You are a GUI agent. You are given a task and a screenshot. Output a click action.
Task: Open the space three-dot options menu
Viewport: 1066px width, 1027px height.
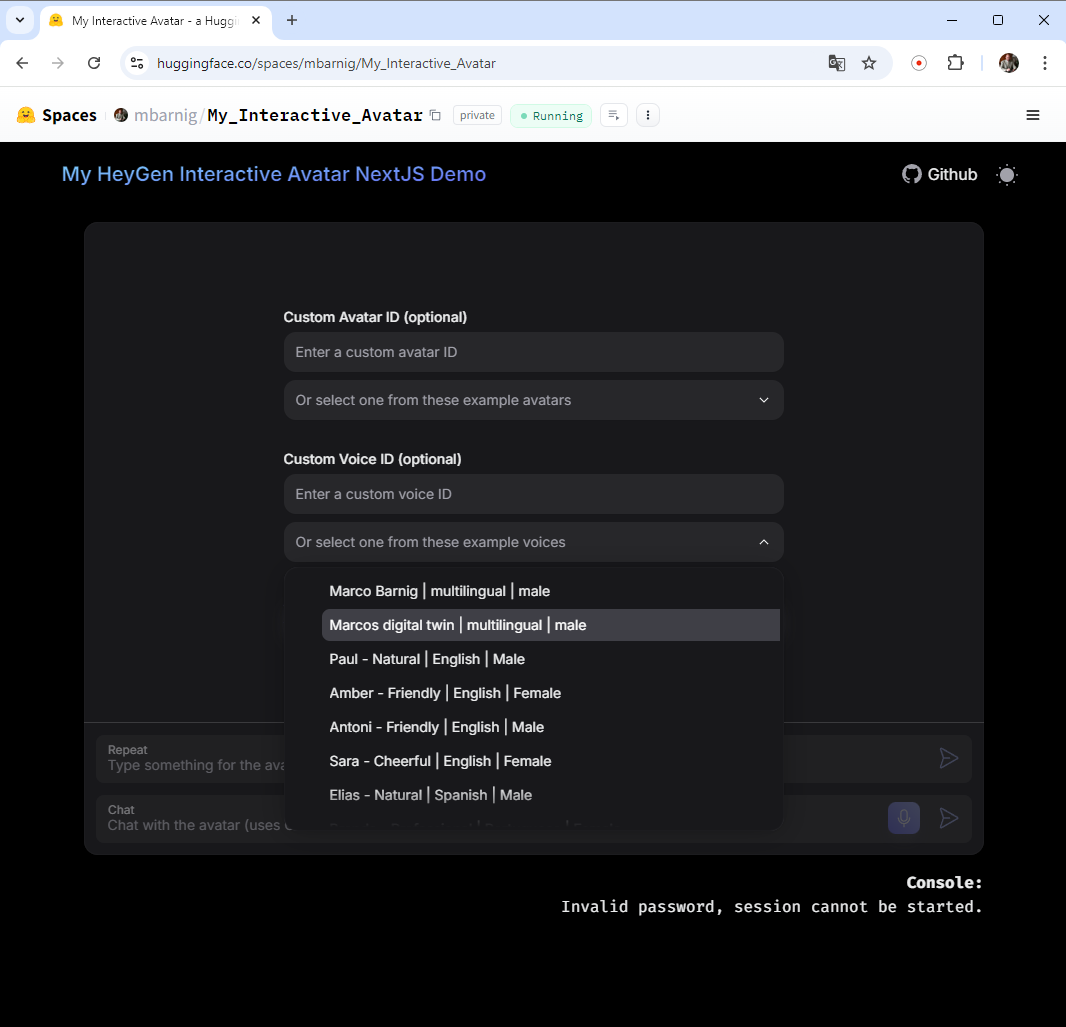coord(648,115)
